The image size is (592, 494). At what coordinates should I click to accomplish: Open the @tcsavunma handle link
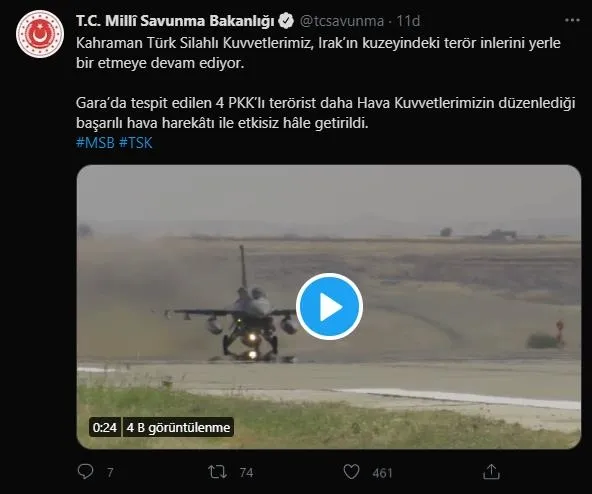342,21
